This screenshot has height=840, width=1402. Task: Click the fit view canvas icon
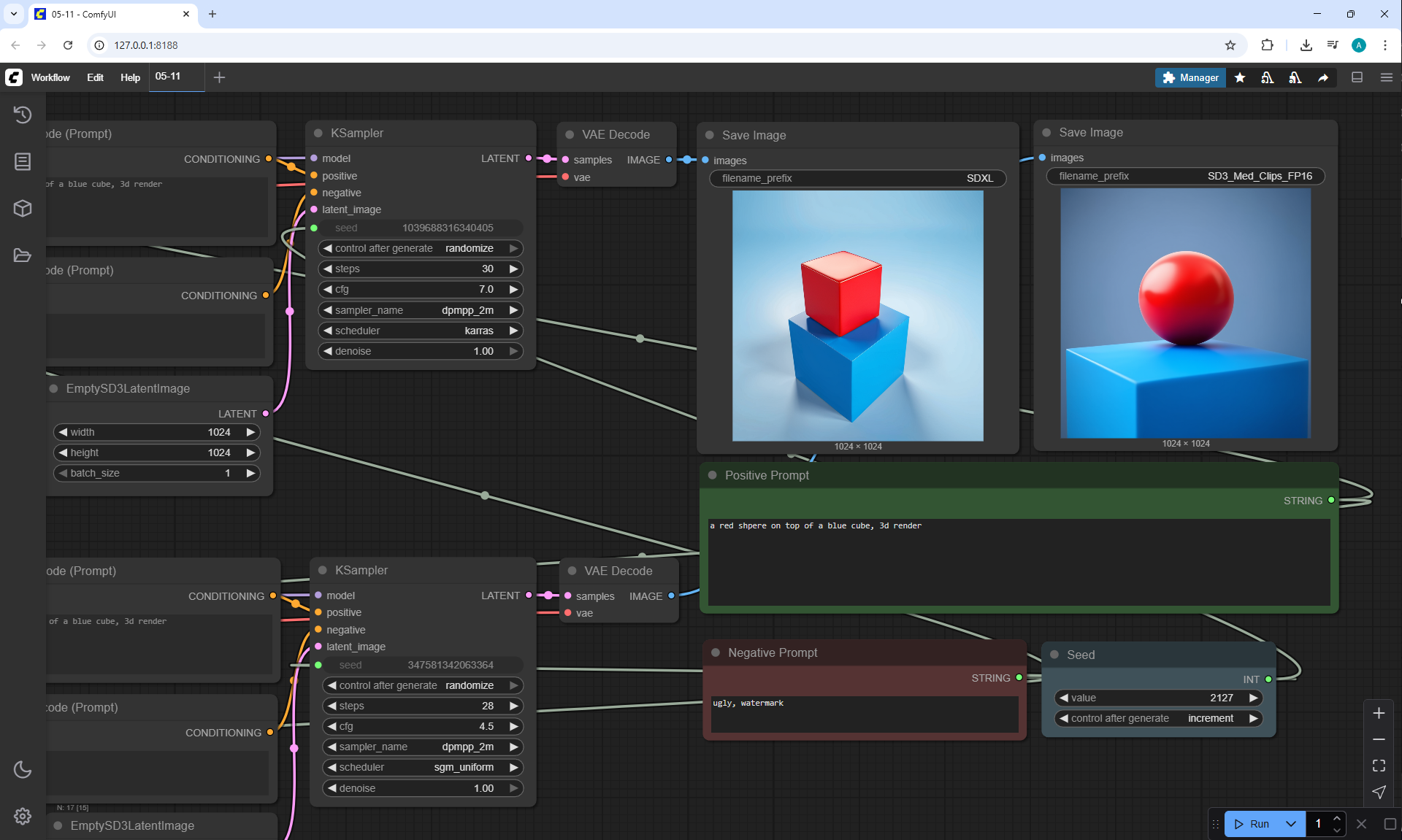[1379, 766]
